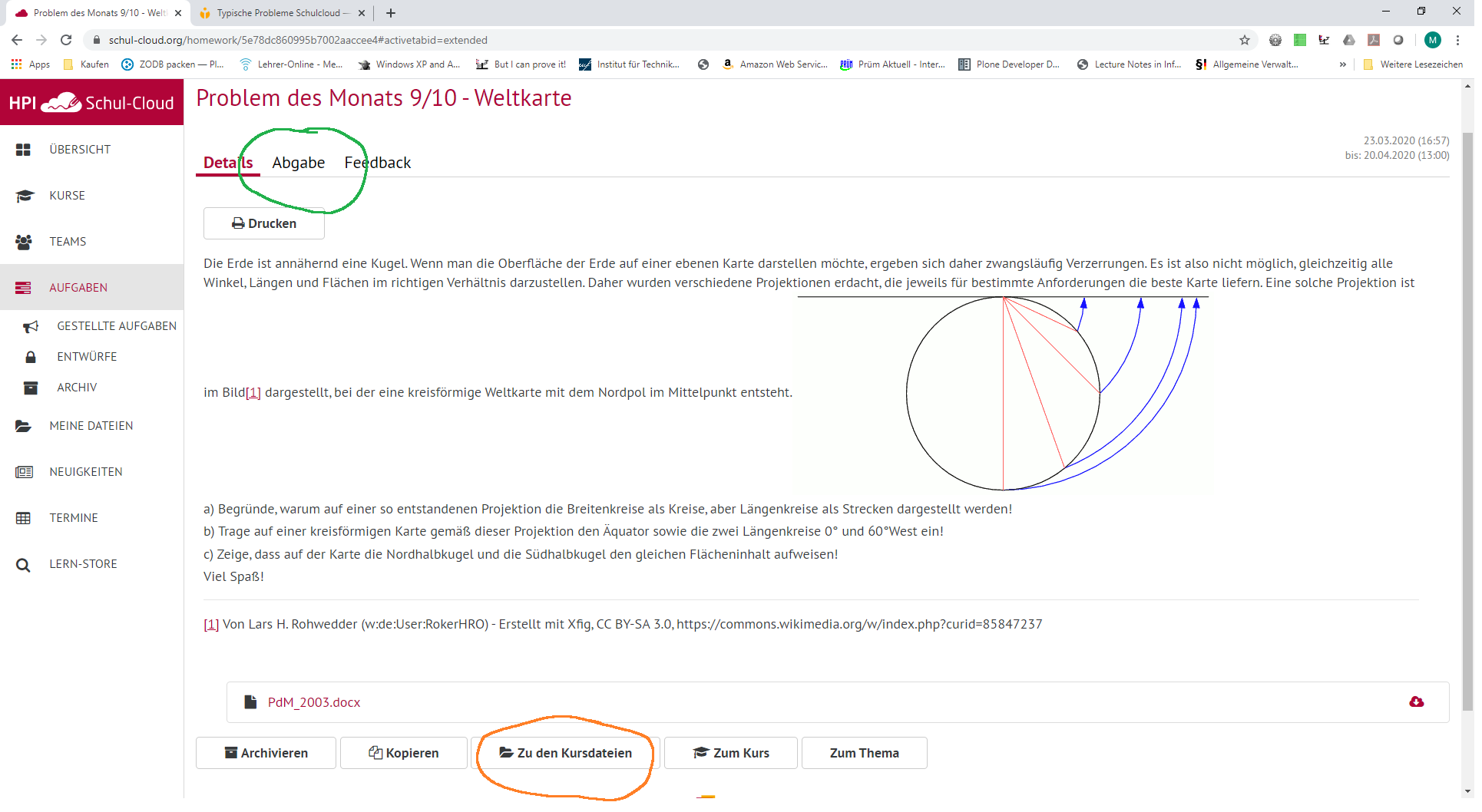The height and width of the screenshot is (812, 1482).
Task: Switch to the Feedback tab
Action: coord(379,163)
